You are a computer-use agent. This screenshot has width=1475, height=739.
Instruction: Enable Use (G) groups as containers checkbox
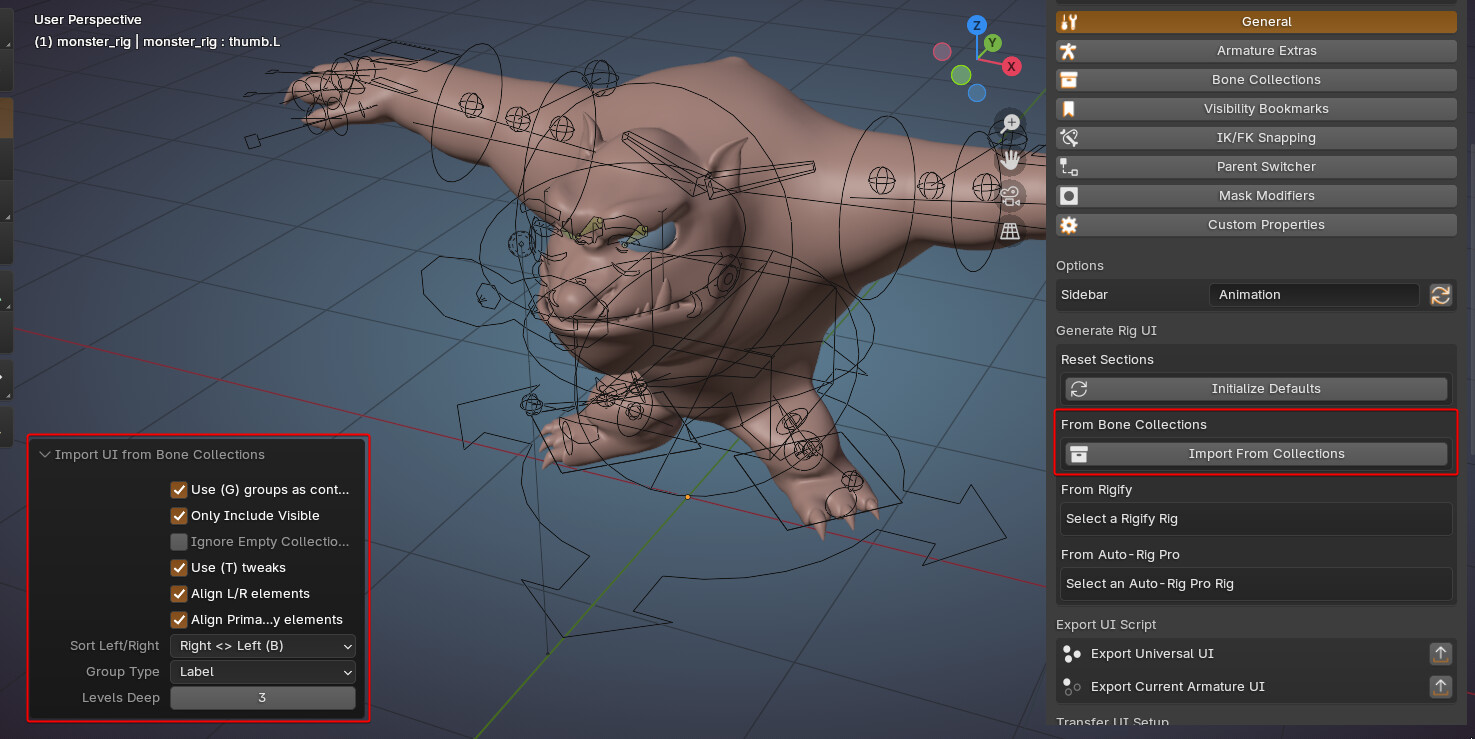click(x=179, y=490)
